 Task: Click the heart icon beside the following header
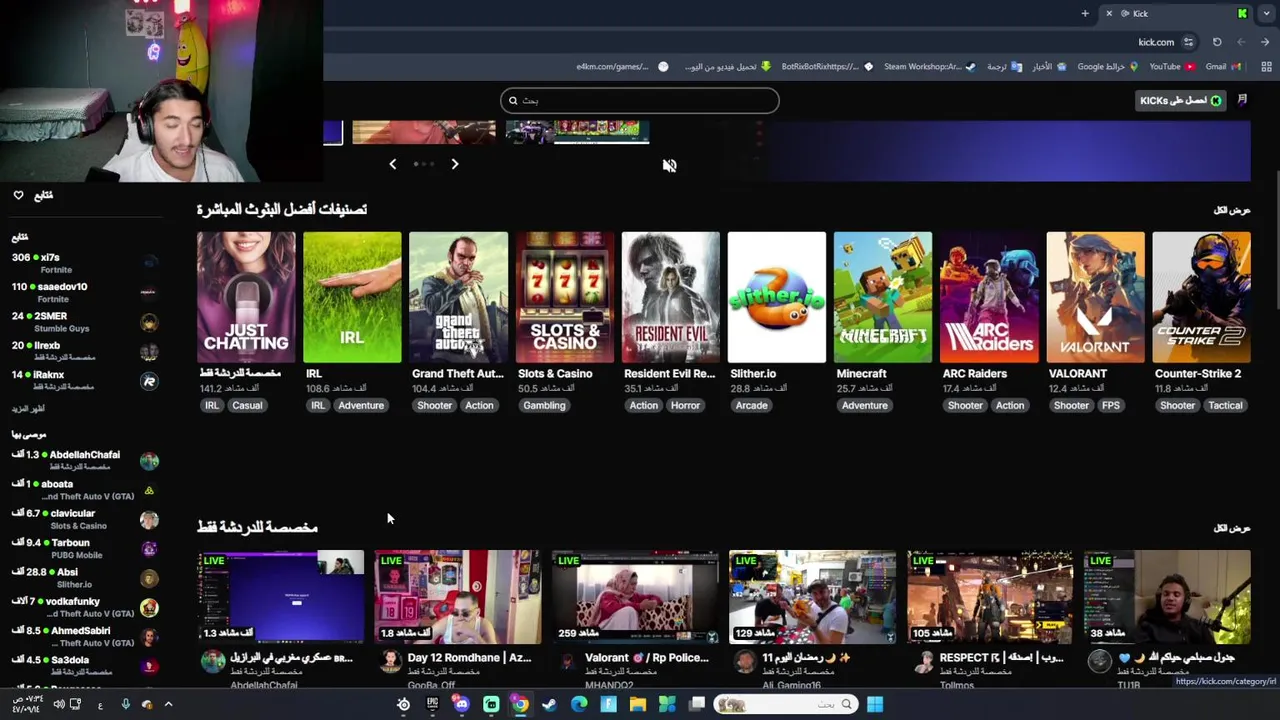[18, 195]
